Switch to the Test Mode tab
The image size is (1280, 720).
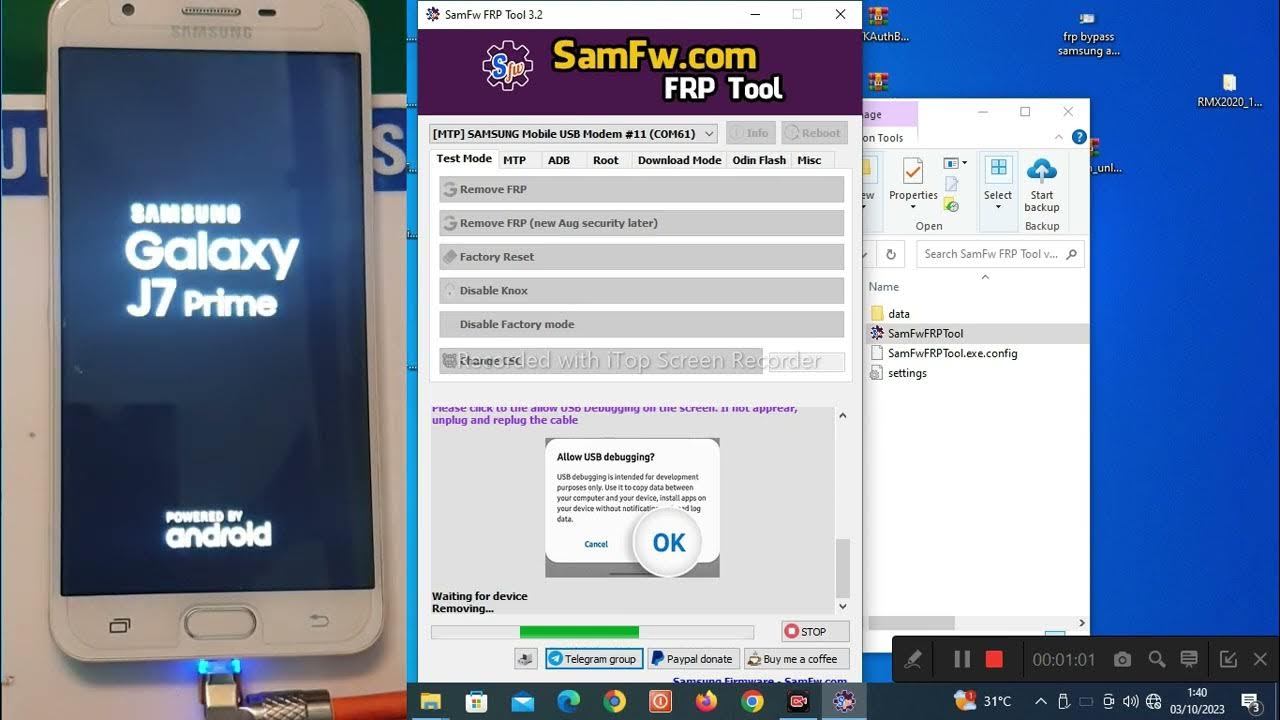tap(464, 159)
